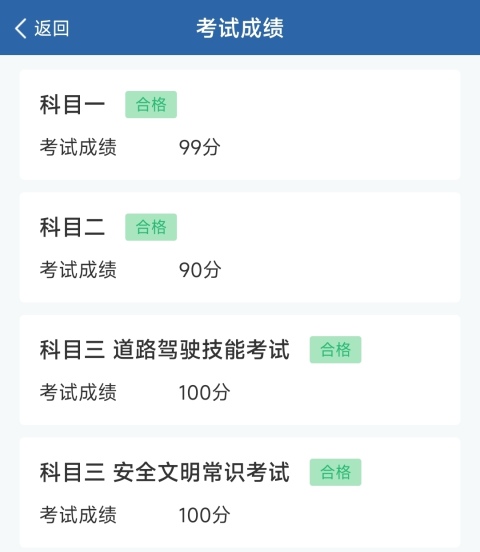Image resolution: width=480 pixels, height=552 pixels.
Task: Click the 90分 score value
Action: [200, 270]
